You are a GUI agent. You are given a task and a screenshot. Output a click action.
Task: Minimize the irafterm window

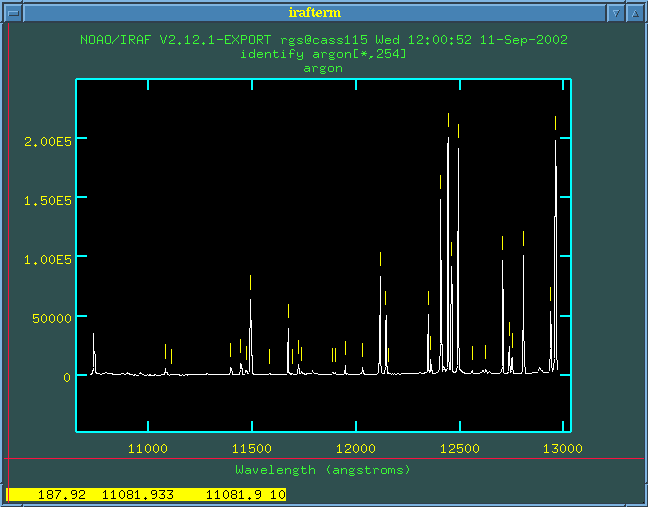coord(616,13)
